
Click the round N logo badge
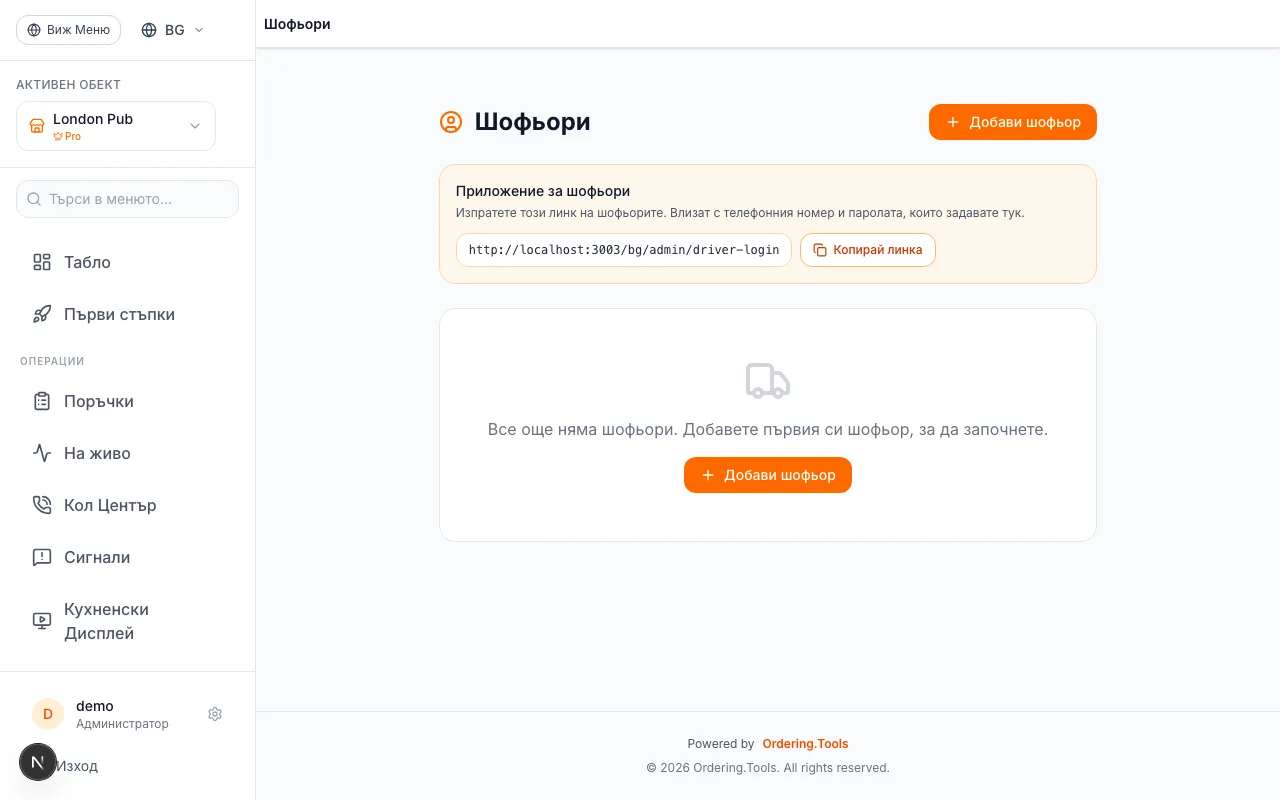click(38, 762)
